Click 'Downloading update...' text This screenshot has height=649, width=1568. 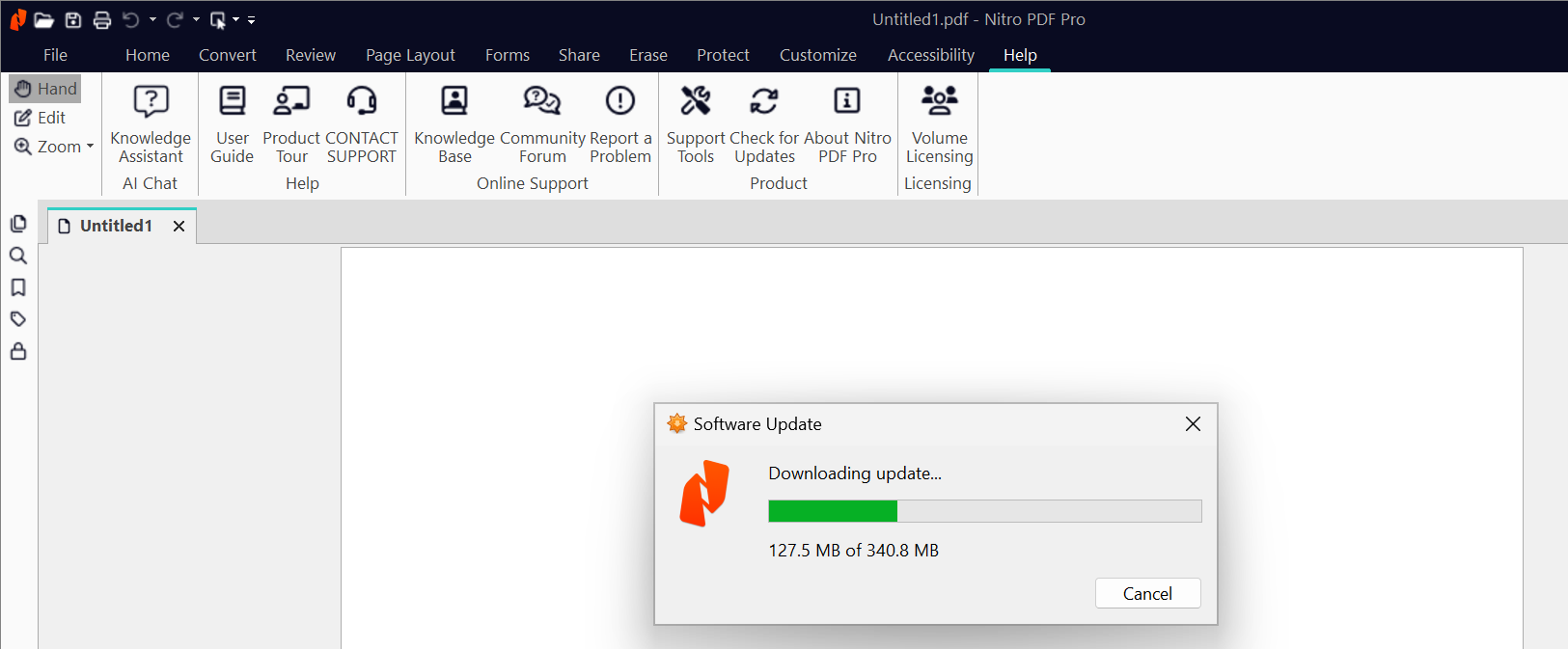coord(855,473)
